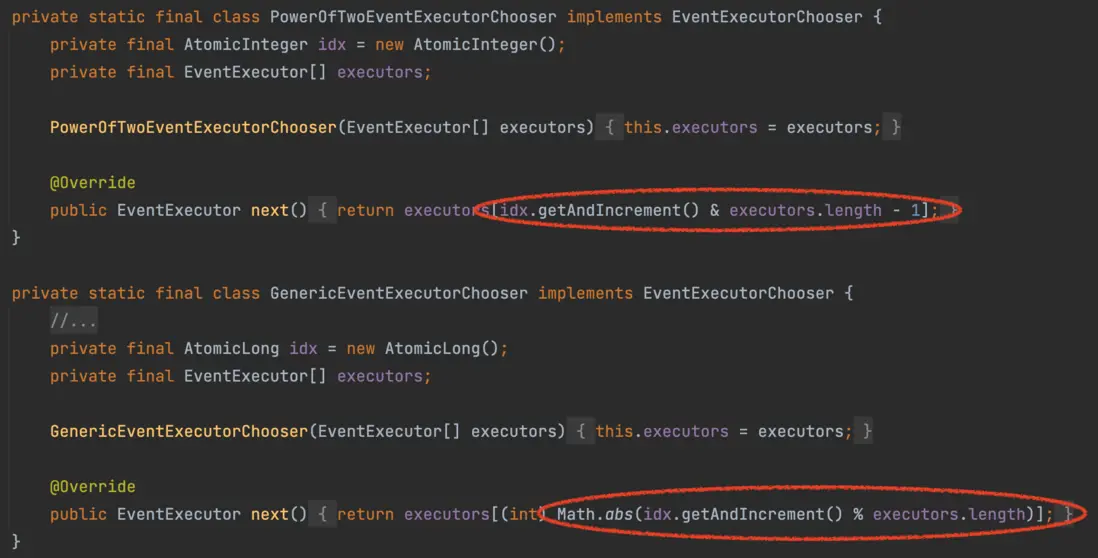Click the first @Override annotation

(92, 183)
